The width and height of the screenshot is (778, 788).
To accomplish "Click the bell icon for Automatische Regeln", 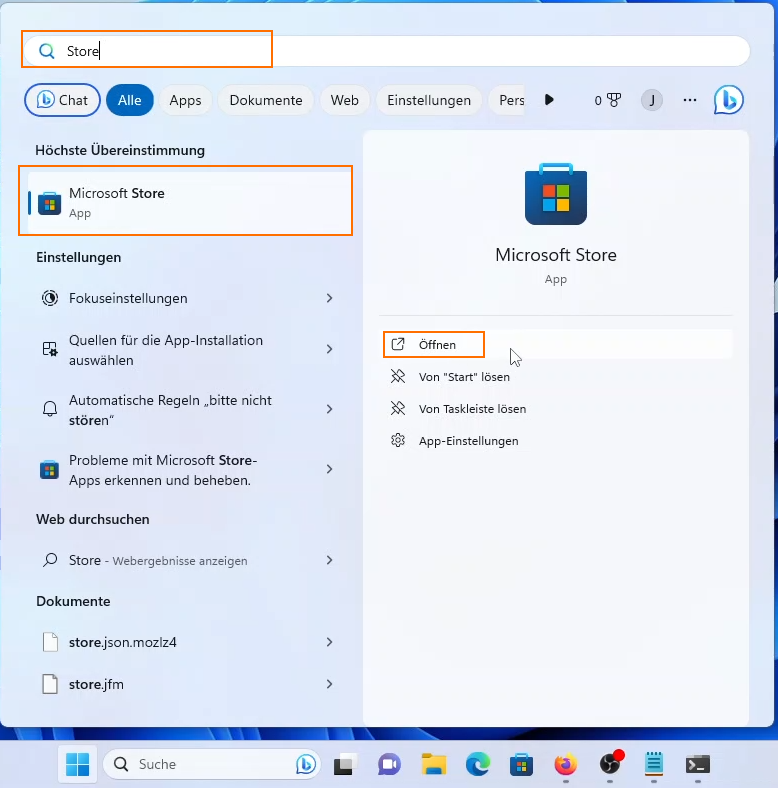I will click(50, 409).
